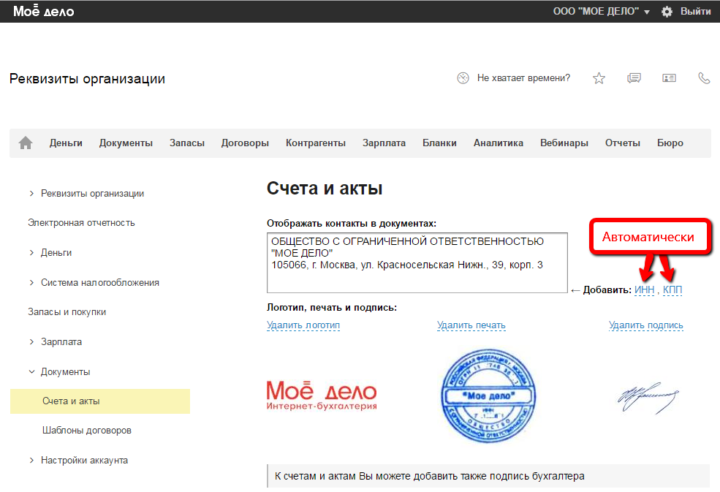This screenshot has height=492, width=720.
Task: Open the Деньги menu
Action: [x=66, y=143]
